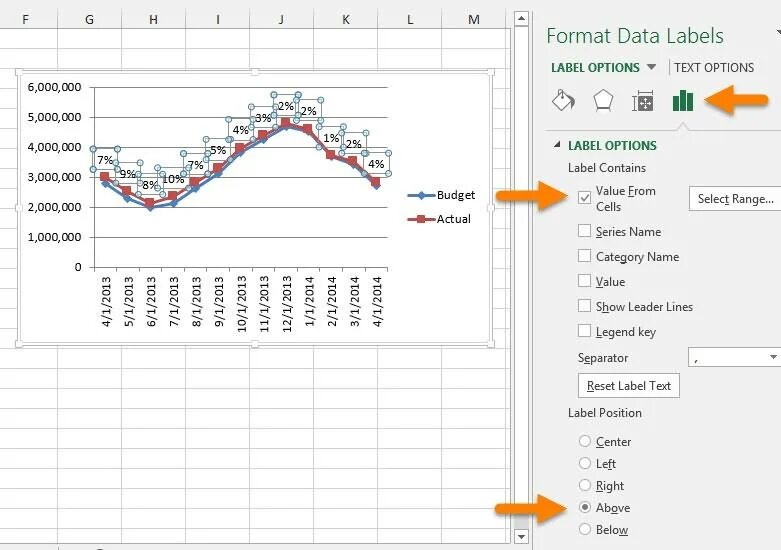Click the 7% data label at 4/1/2013
The image size is (781, 550).
tap(105, 160)
